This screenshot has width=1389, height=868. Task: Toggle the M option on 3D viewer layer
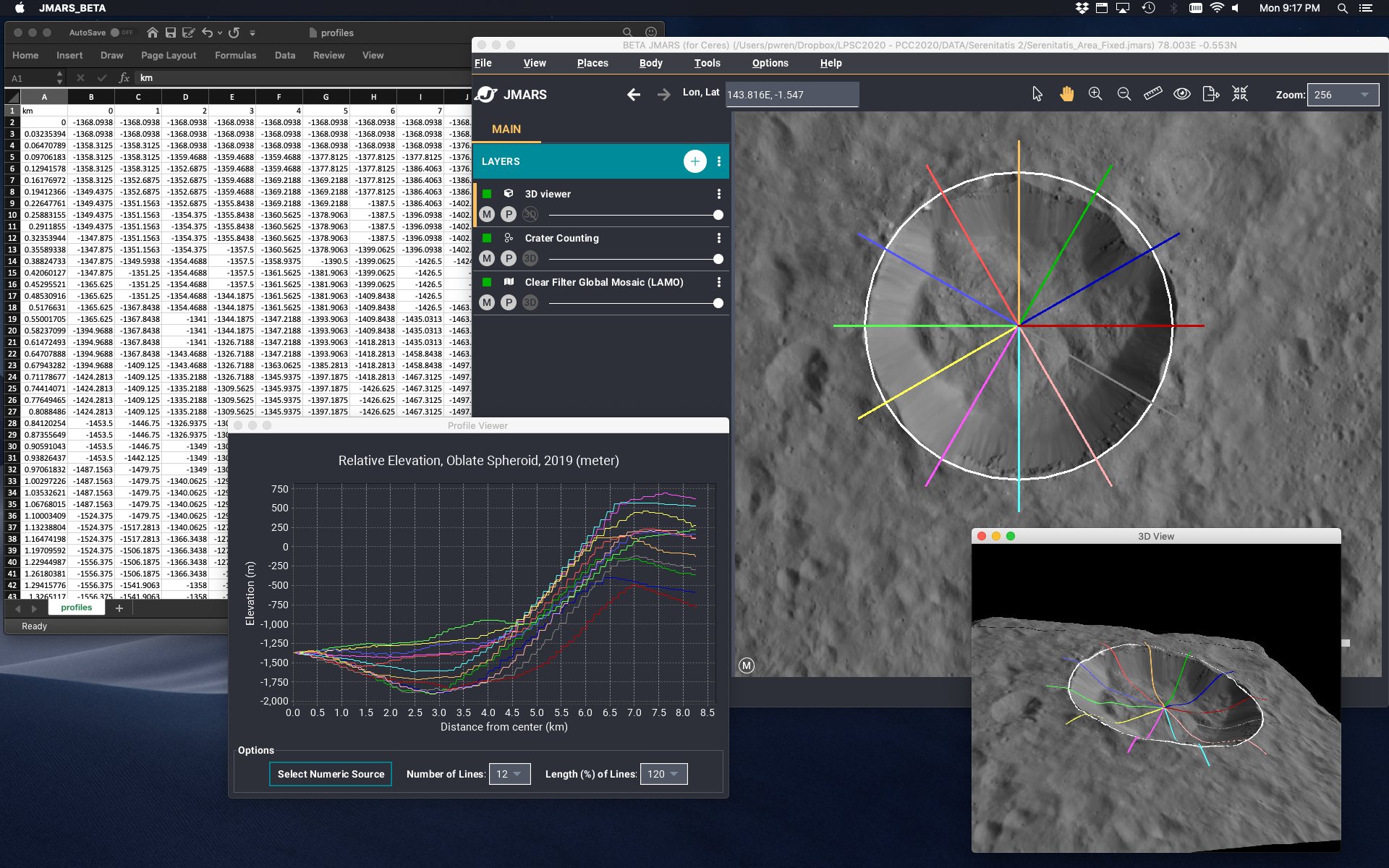(x=486, y=214)
